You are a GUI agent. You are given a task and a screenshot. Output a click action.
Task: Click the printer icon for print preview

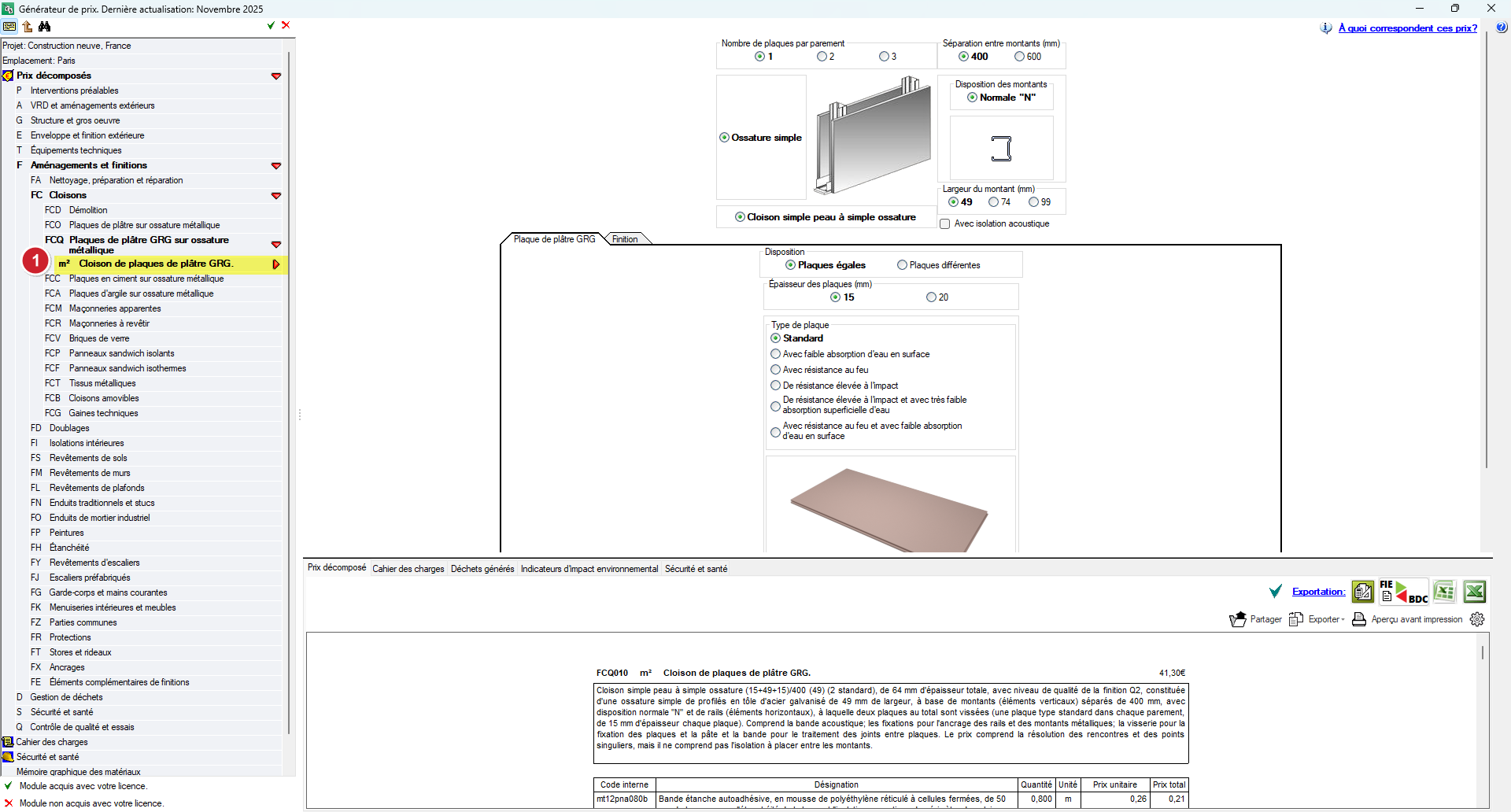click(x=1359, y=619)
